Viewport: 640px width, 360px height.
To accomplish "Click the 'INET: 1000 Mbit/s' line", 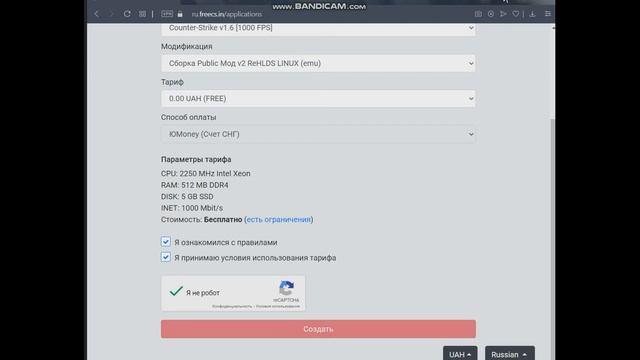I will tap(192, 208).
